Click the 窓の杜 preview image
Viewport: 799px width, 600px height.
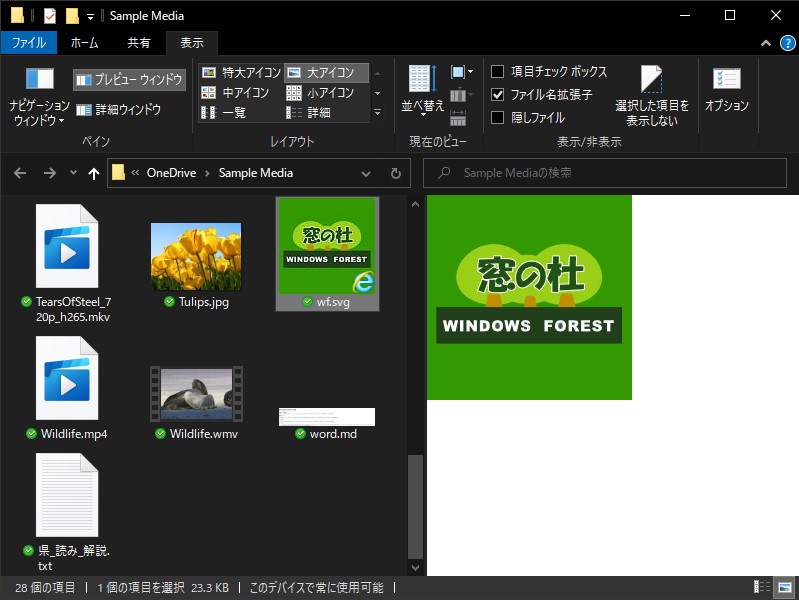click(529, 297)
